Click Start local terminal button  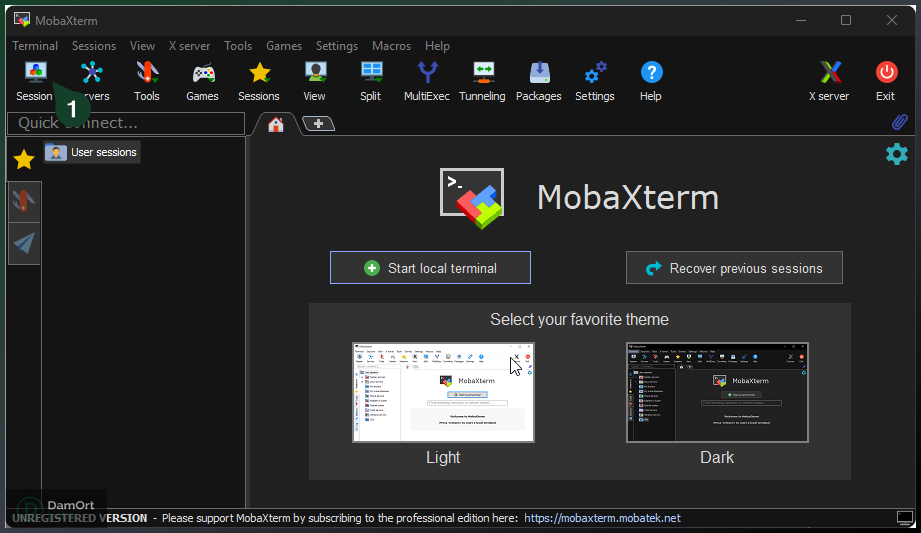430,268
